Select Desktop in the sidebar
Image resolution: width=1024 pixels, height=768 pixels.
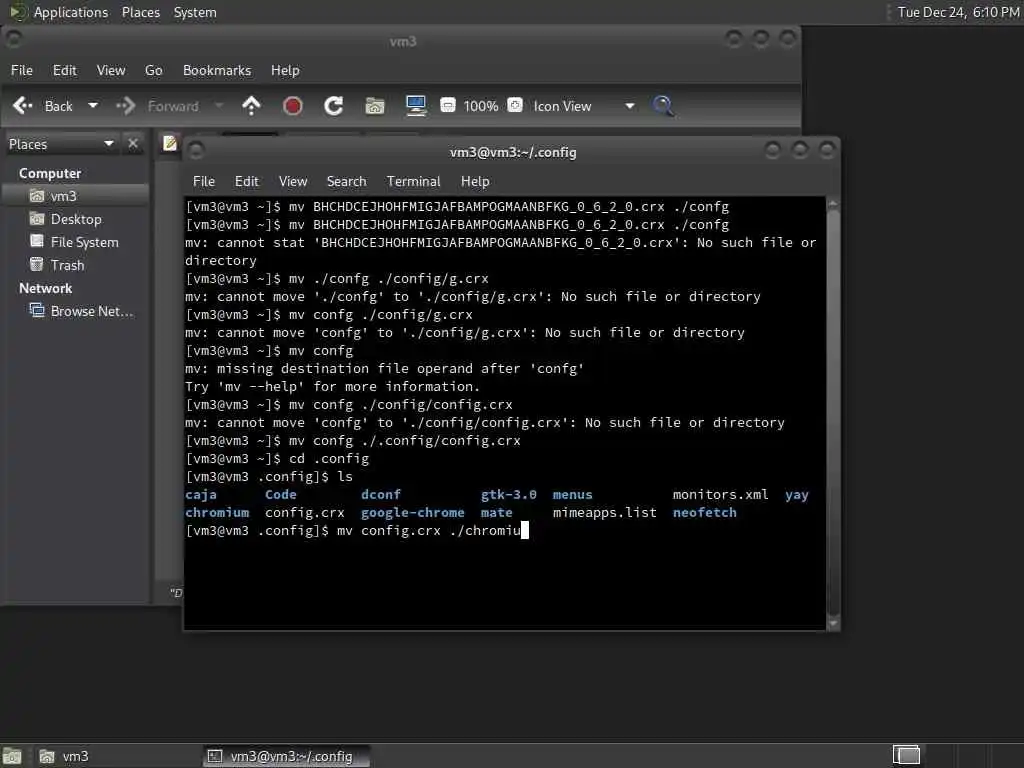coord(75,219)
